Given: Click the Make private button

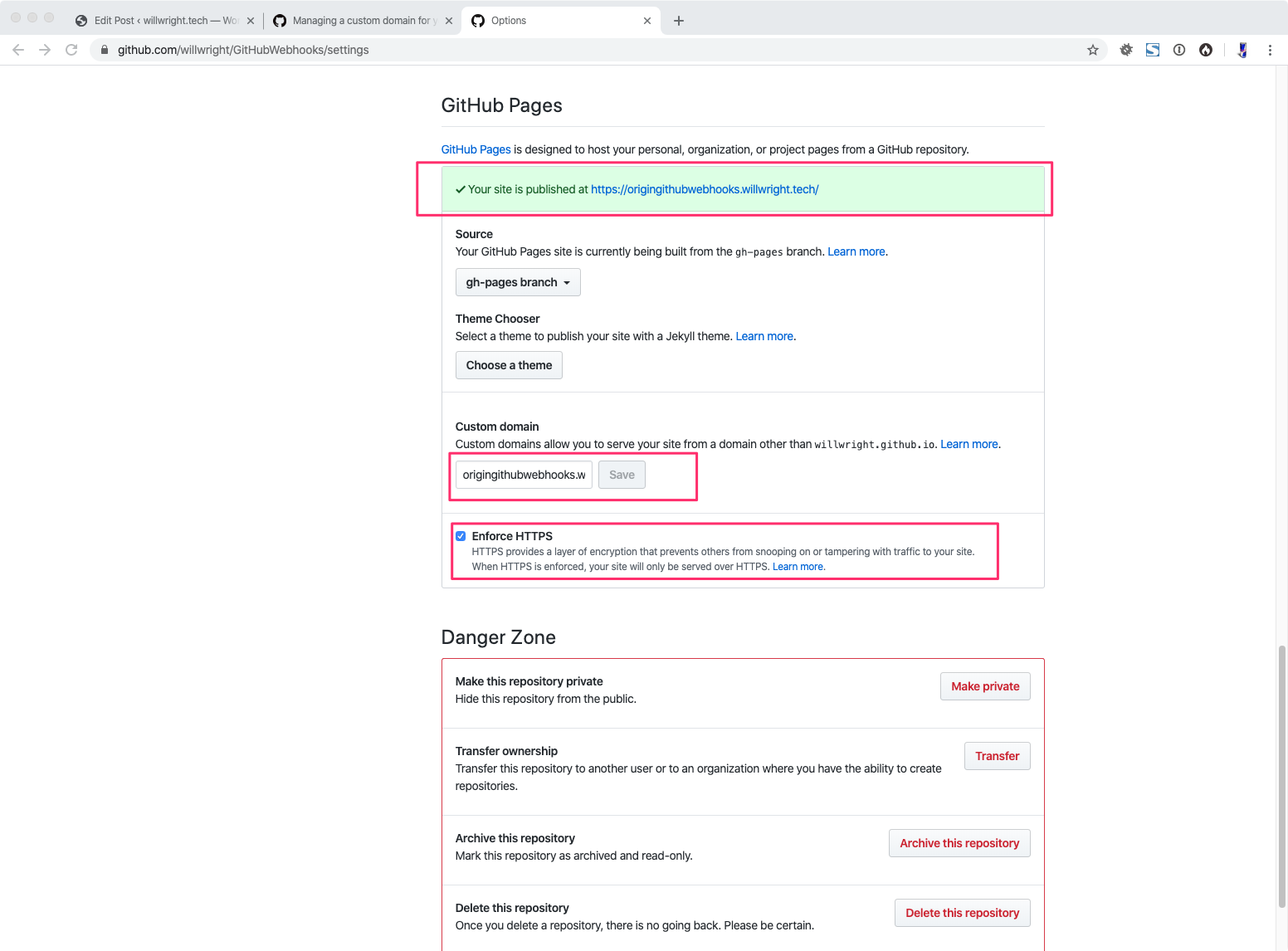Looking at the screenshot, I should tap(985, 686).
